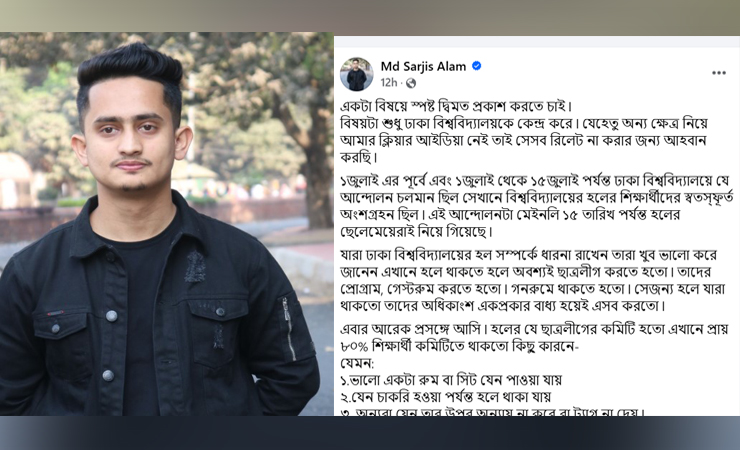Select the paragraph beginning 'যারা ঢাকা বিশ্ববিদ্যালয়ের হল'
Viewport: 740px width, 450px height.
pyautogui.click(x=529, y=280)
